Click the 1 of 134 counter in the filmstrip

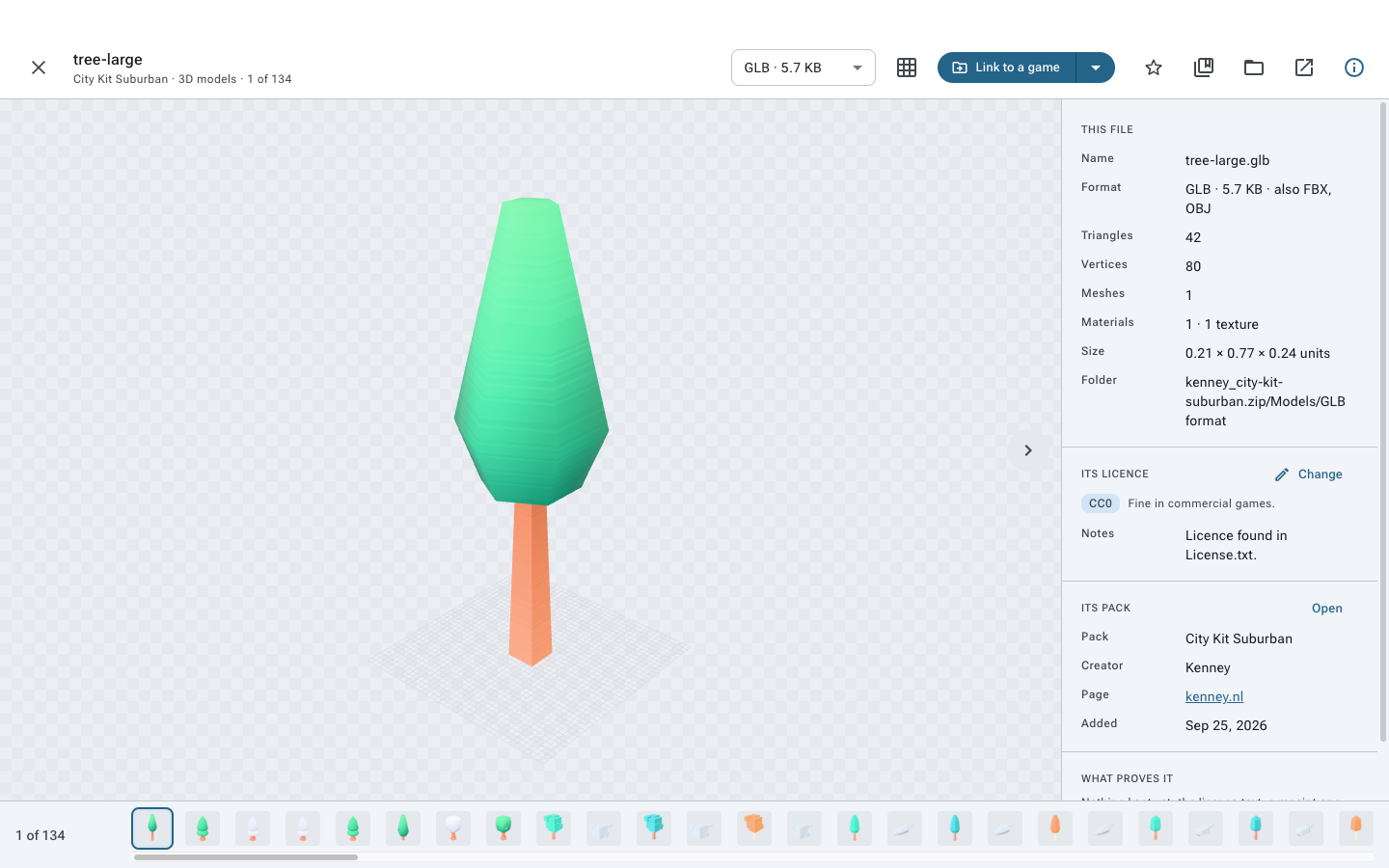click(41, 835)
